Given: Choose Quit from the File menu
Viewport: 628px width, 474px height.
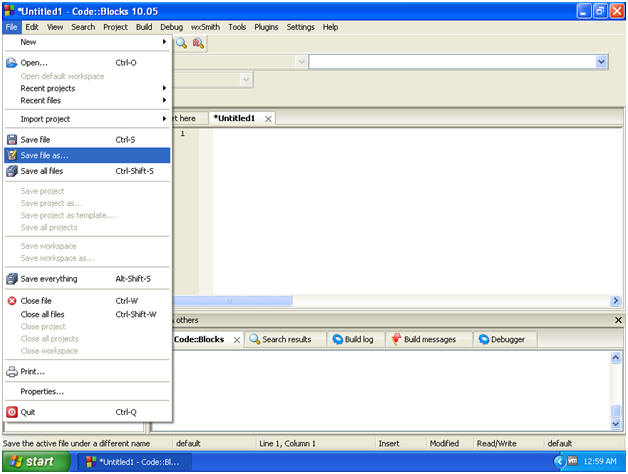Looking at the screenshot, I should 88,412.
